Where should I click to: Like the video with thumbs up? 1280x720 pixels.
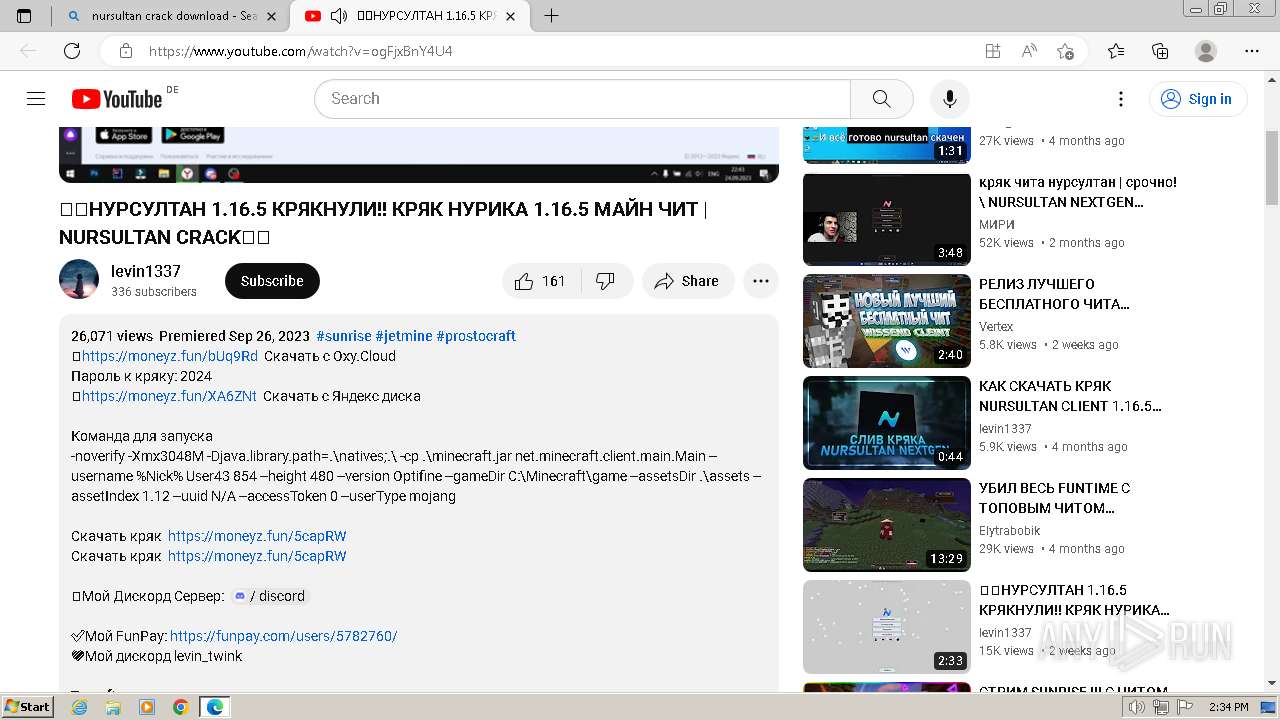pos(540,281)
